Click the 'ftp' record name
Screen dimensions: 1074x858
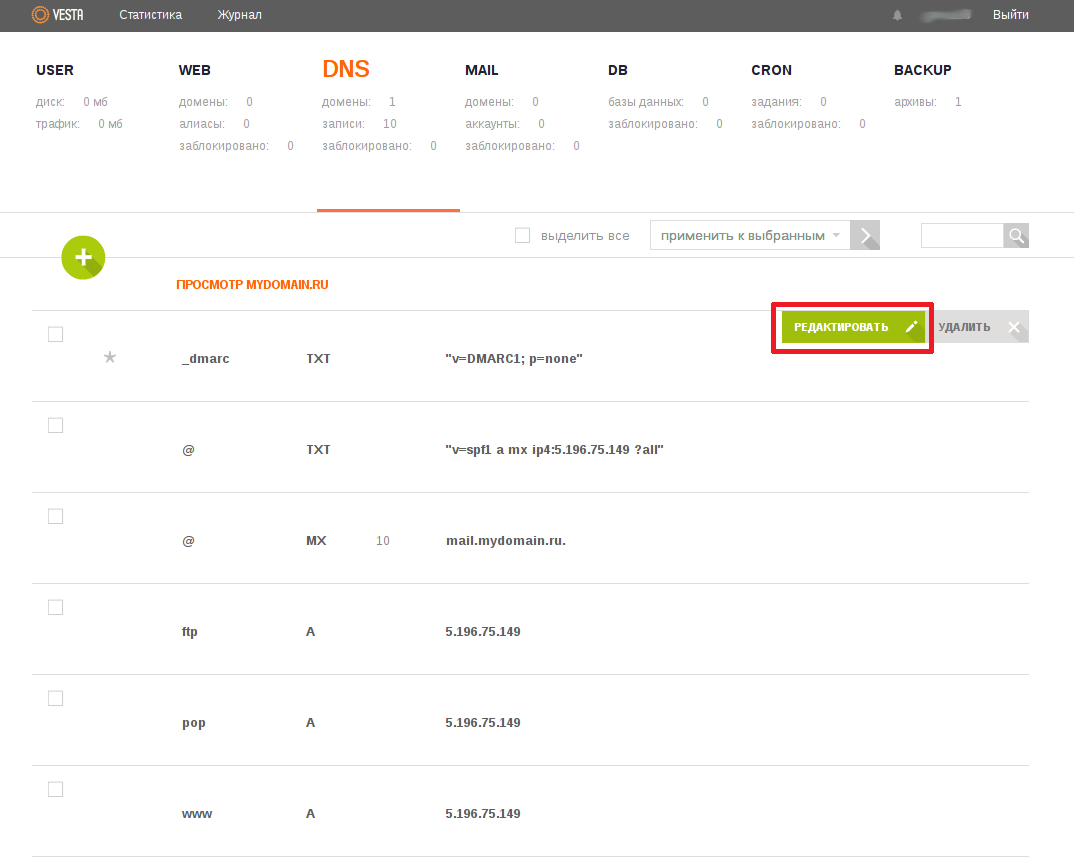point(190,632)
